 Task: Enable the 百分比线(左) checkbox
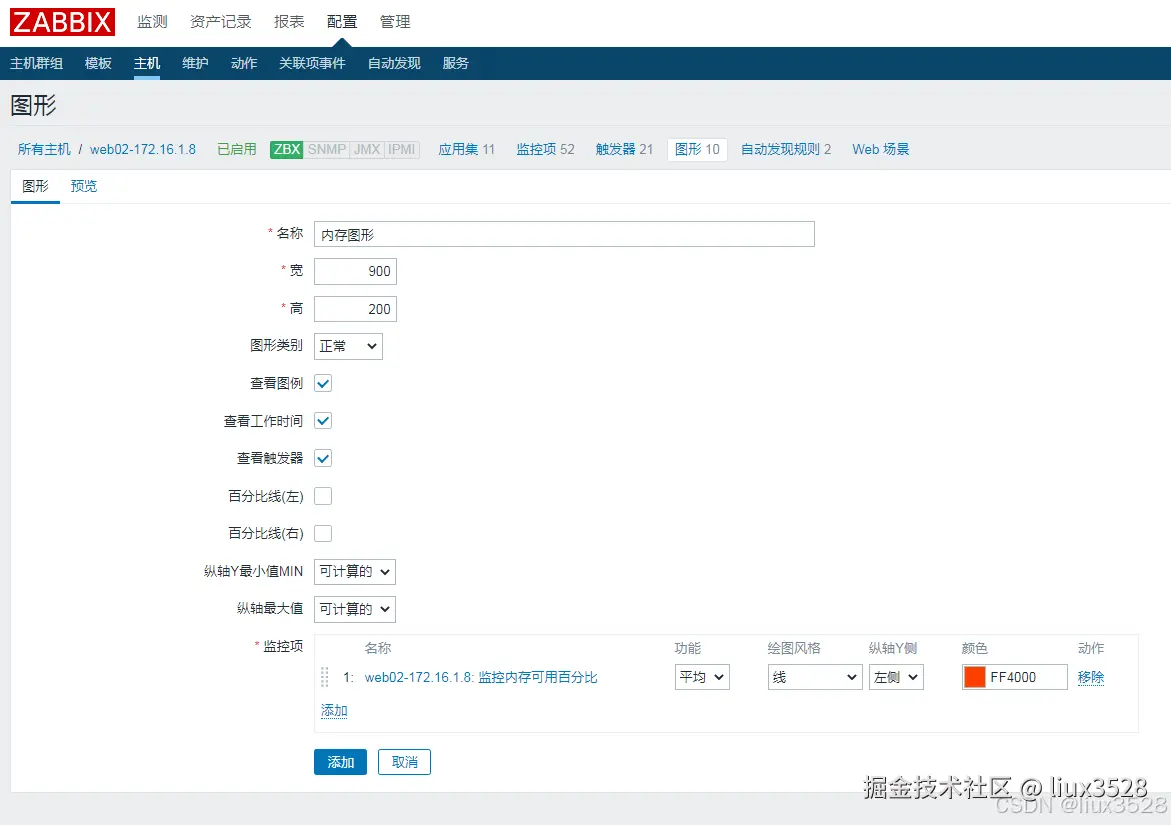point(322,495)
